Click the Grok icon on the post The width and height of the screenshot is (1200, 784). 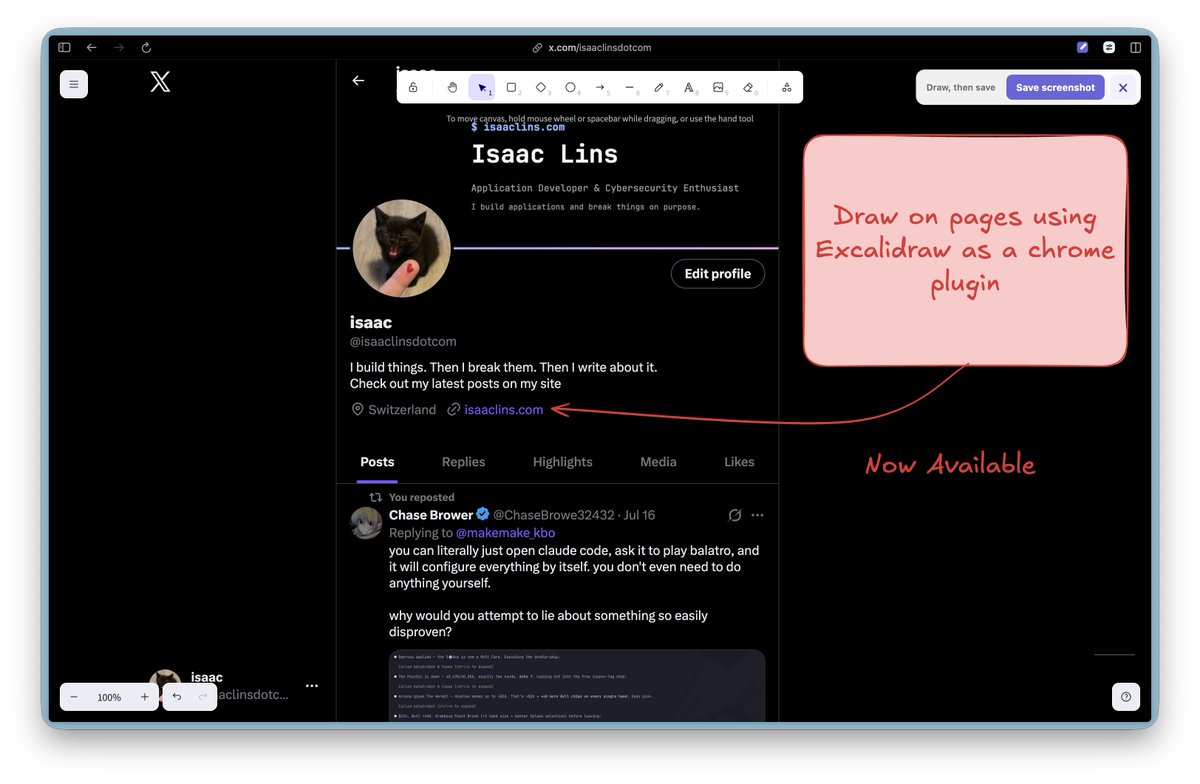[735, 515]
